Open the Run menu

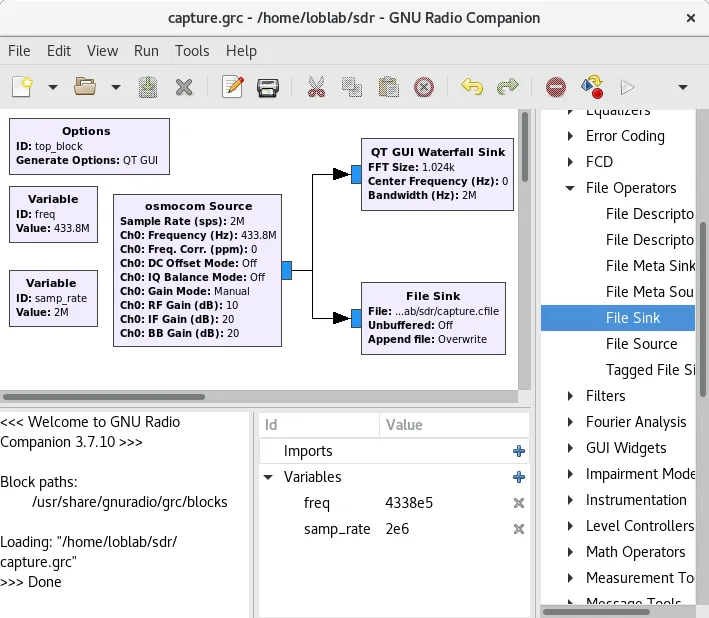[146, 51]
